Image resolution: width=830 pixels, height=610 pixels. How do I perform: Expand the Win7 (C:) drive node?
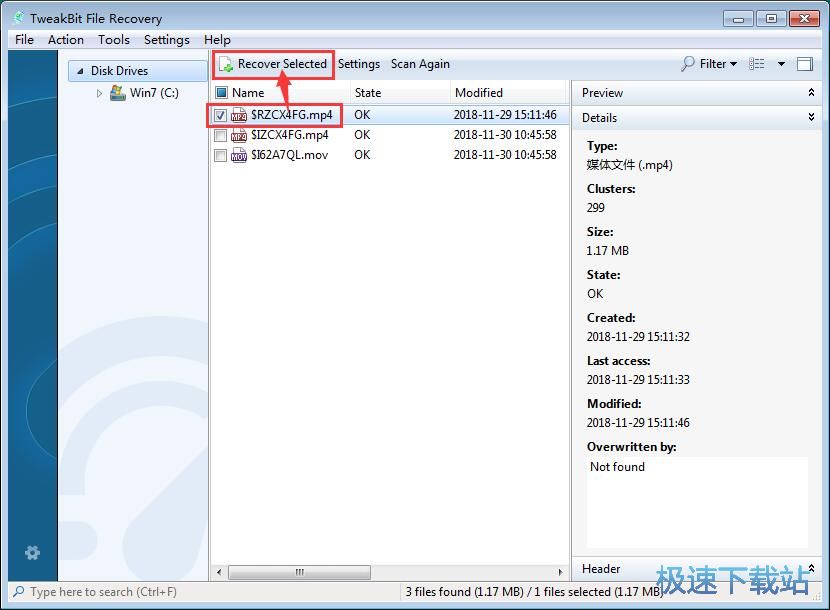[99, 93]
